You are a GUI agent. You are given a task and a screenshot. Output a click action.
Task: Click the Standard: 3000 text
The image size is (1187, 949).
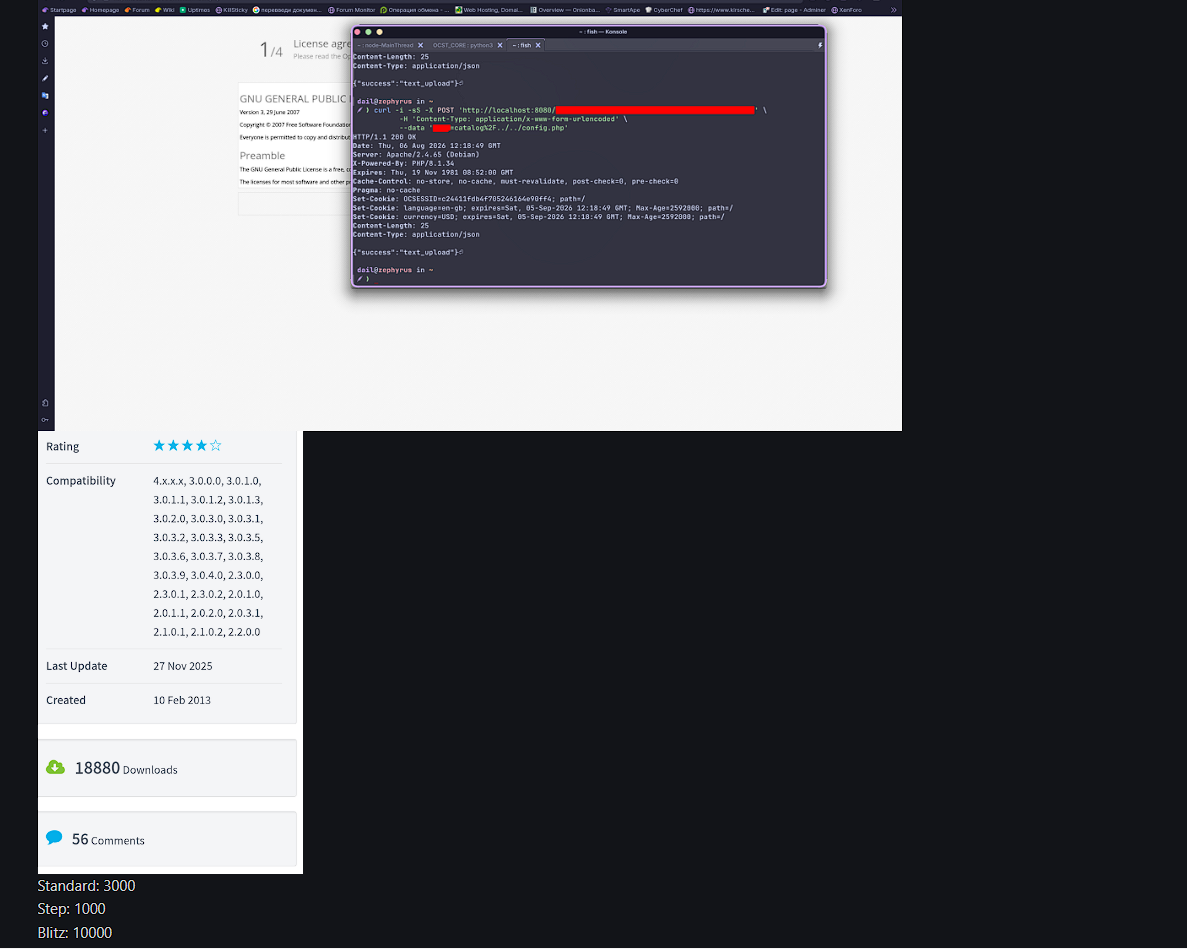86,885
